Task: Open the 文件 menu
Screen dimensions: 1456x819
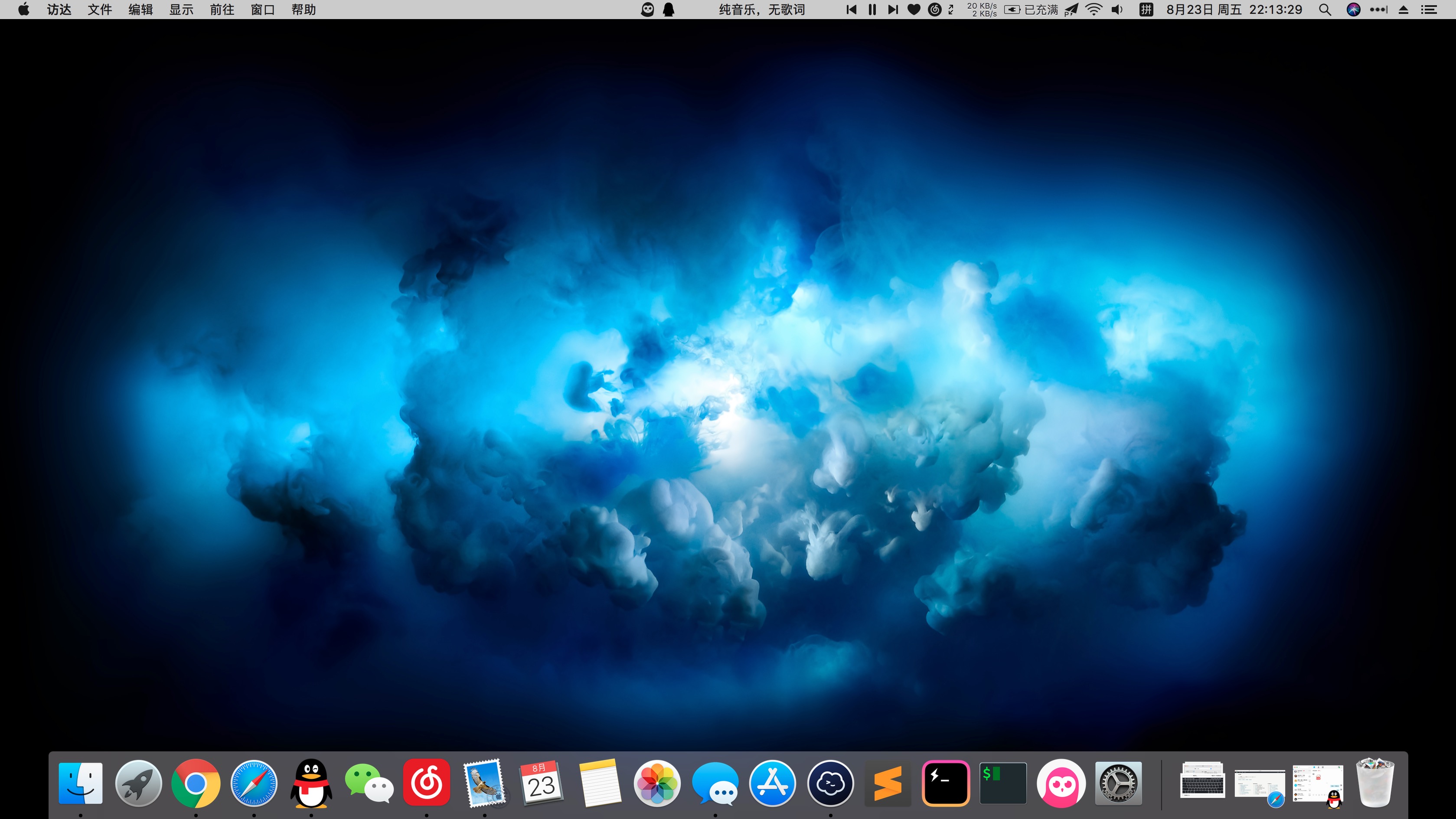Action: tap(100, 10)
